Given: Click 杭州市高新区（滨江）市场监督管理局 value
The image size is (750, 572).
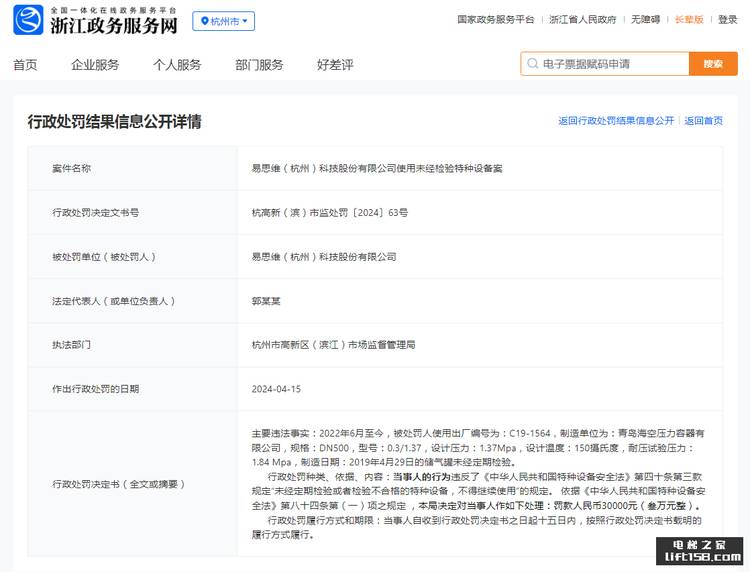Looking at the screenshot, I should [x=333, y=344].
